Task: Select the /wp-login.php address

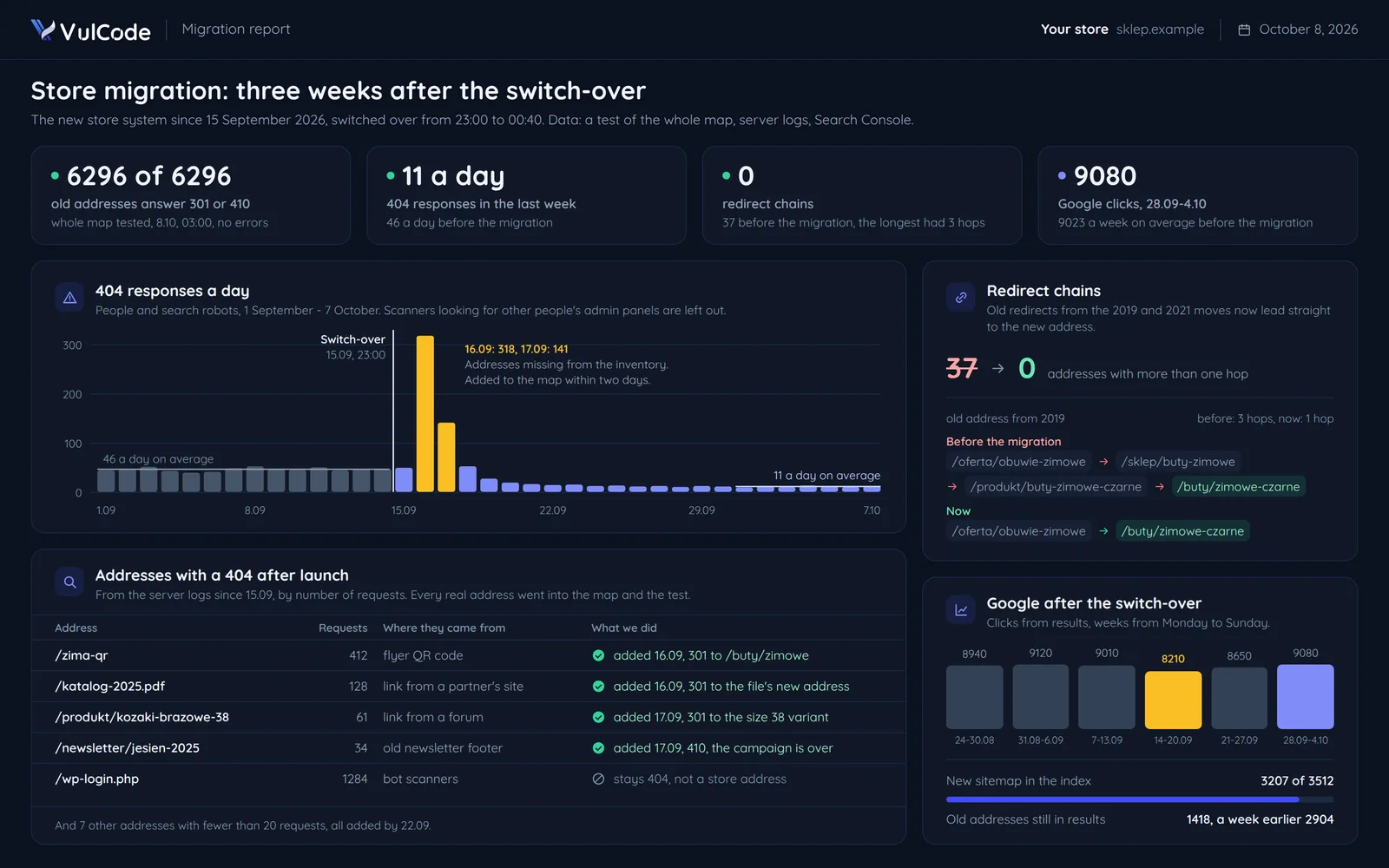Action: coord(97,779)
